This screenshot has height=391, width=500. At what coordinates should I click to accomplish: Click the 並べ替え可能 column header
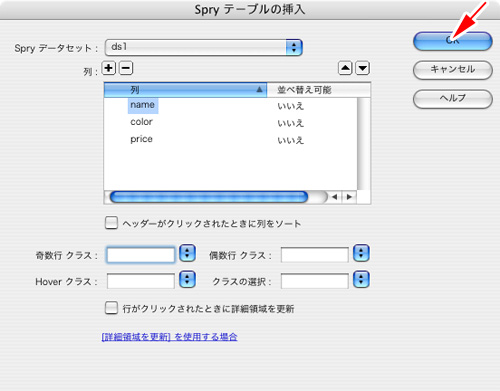click(318, 90)
